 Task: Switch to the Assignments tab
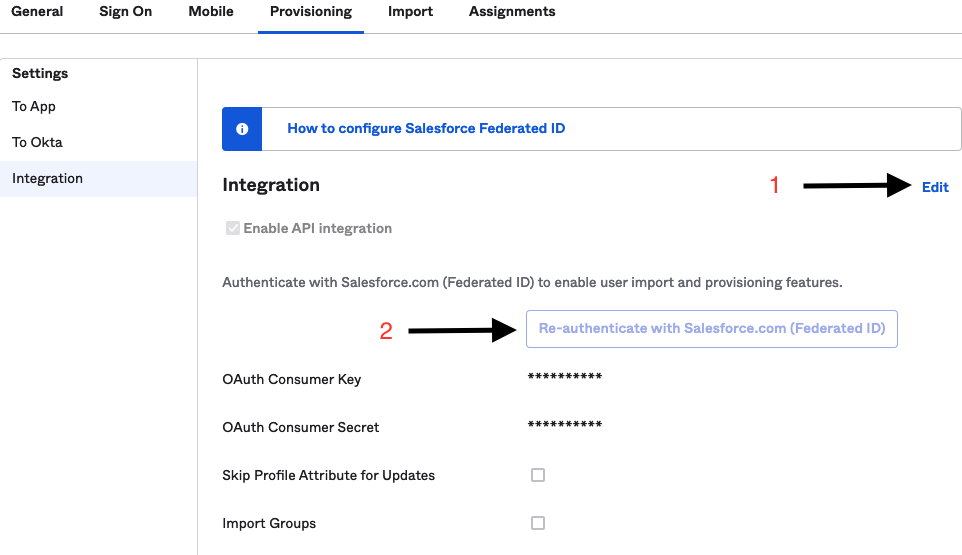[512, 12]
